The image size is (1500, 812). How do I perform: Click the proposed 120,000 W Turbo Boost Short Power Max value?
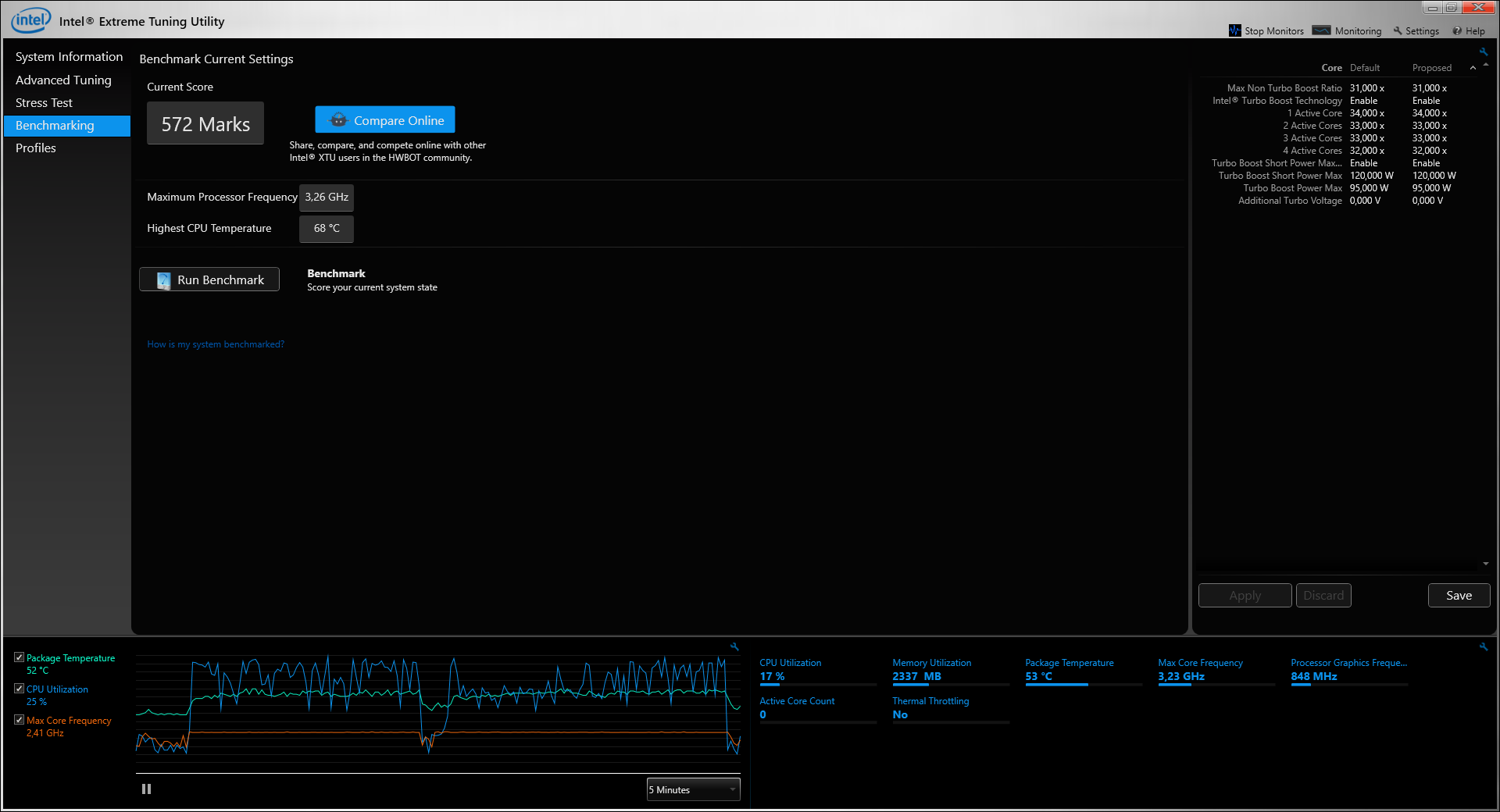click(x=1434, y=176)
